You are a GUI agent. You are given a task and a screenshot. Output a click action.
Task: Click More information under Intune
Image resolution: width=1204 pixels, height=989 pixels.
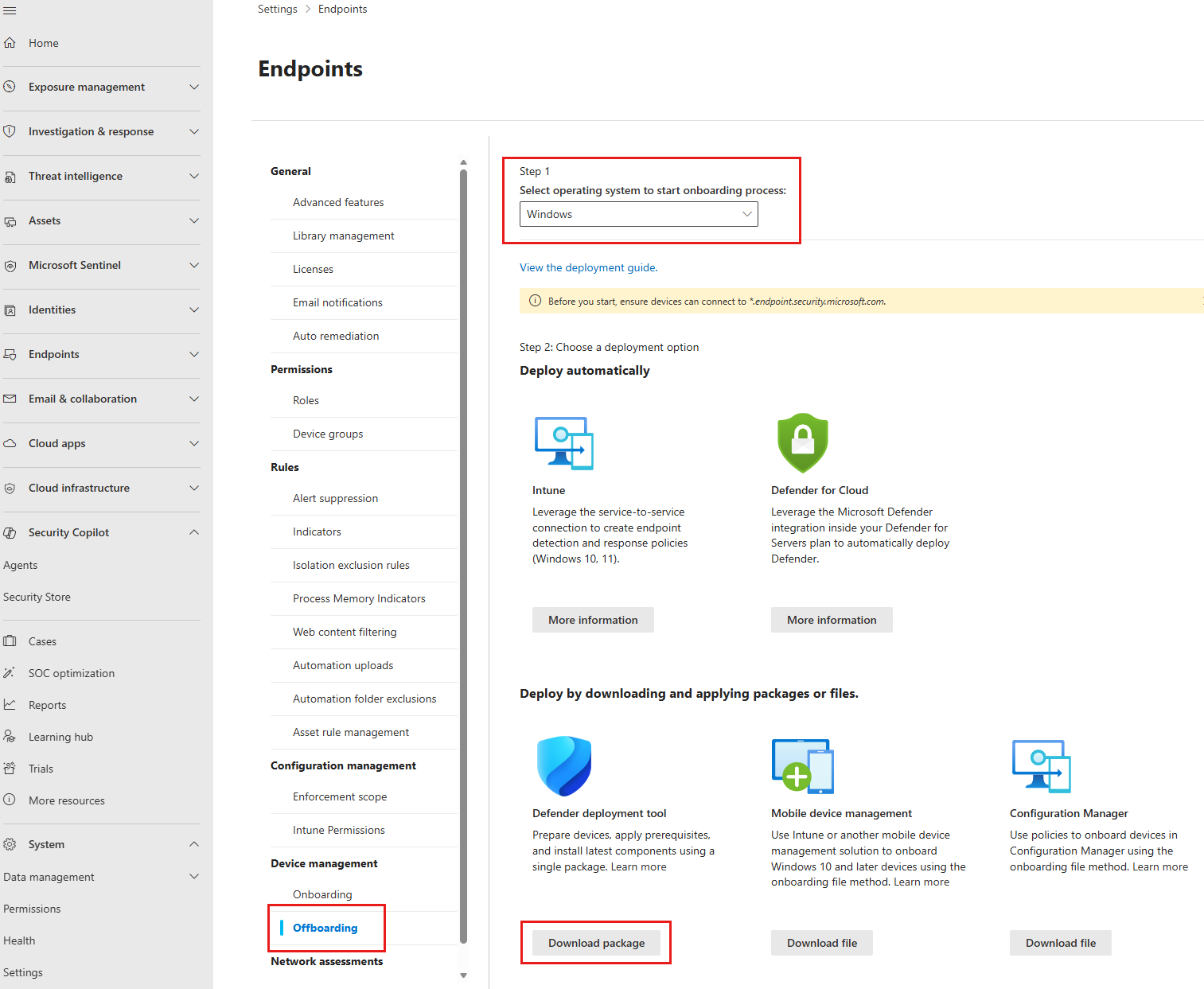pos(593,620)
